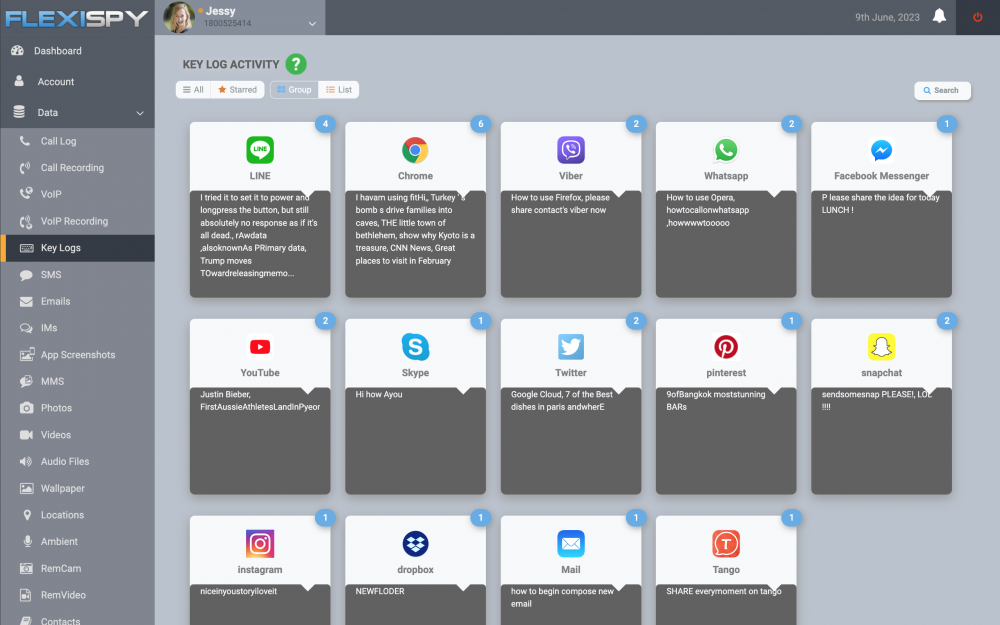
Task: Open the YouTube app icon
Action: point(260,347)
